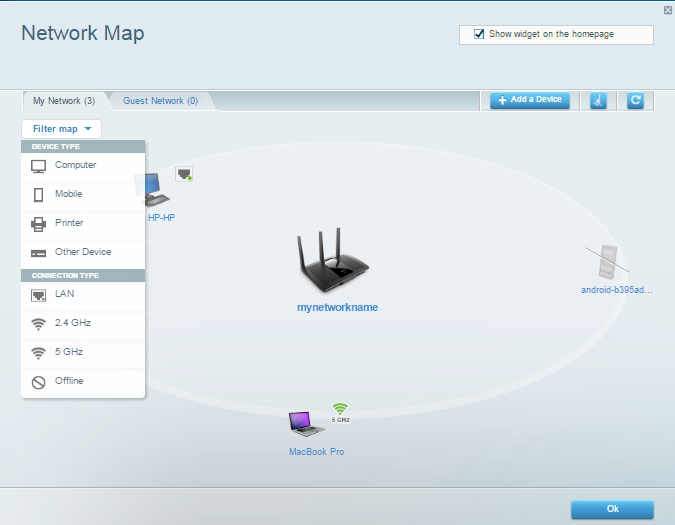The image size is (675, 525).
Task: Open the android-b395ad... device link
Action: 616,290
